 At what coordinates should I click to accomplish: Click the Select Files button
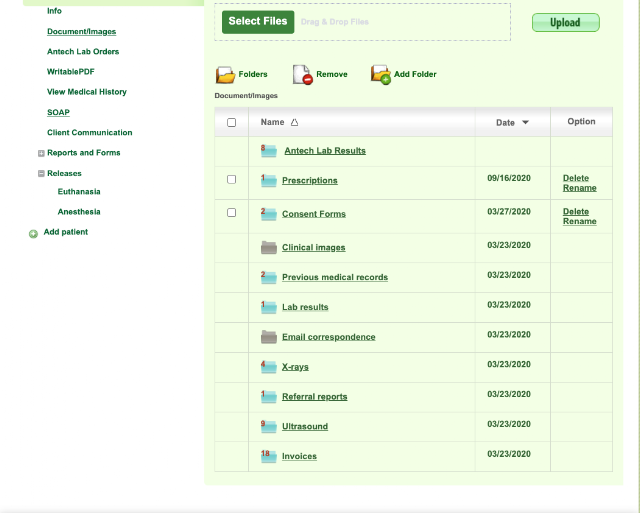click(x=258, y=22)
